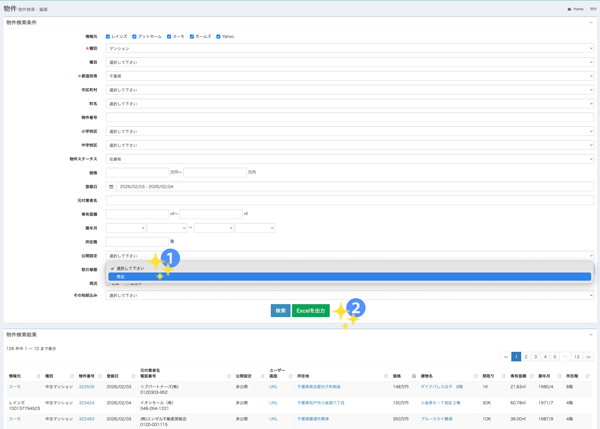This screenshot has height=429, width=600.
Task: Sort by the ユーザー画面 column sort icon
Action: [290, 376]
